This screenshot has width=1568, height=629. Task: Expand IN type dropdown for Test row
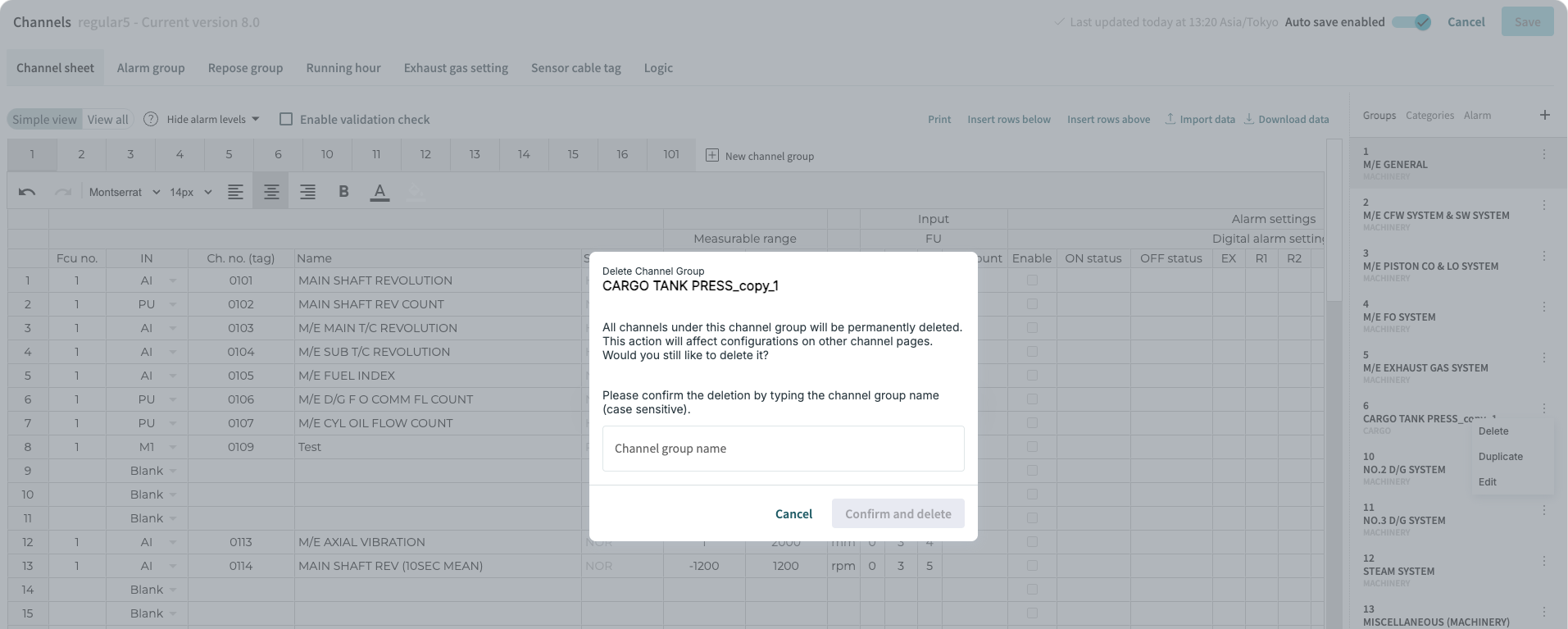click(173, 447)
